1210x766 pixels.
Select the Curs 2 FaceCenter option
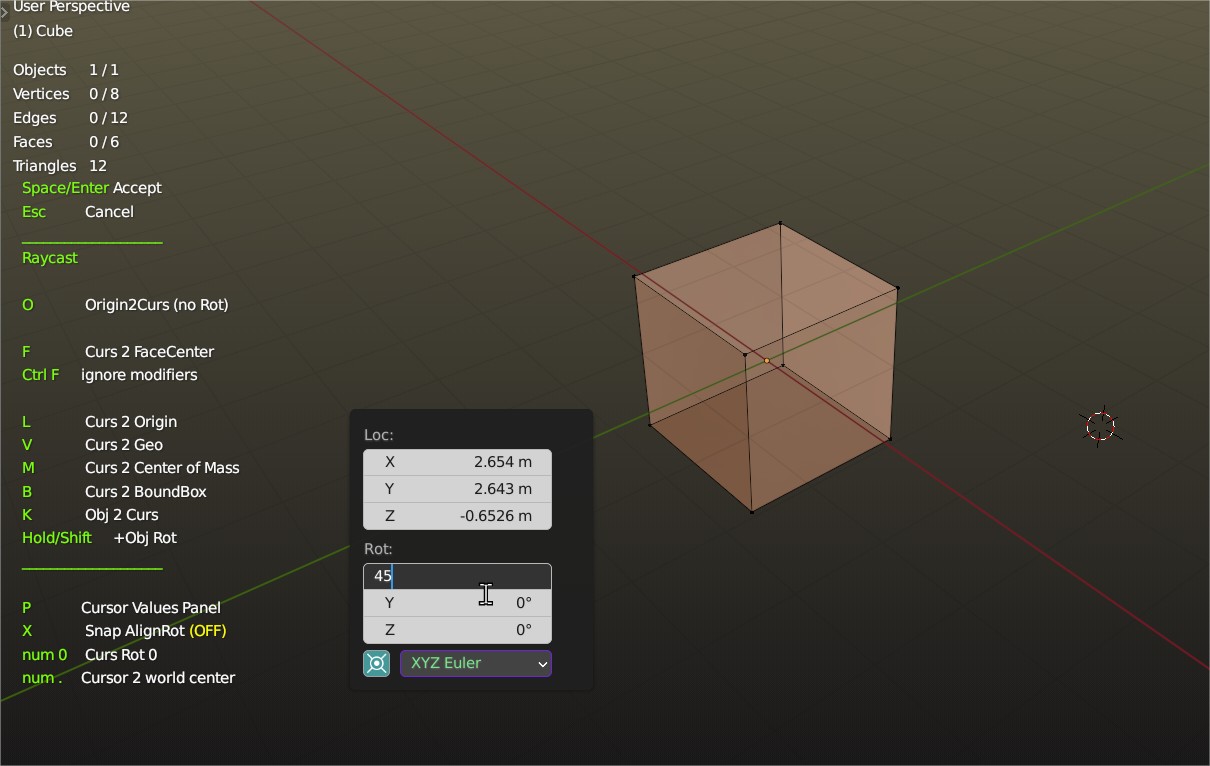coord(152,351)
